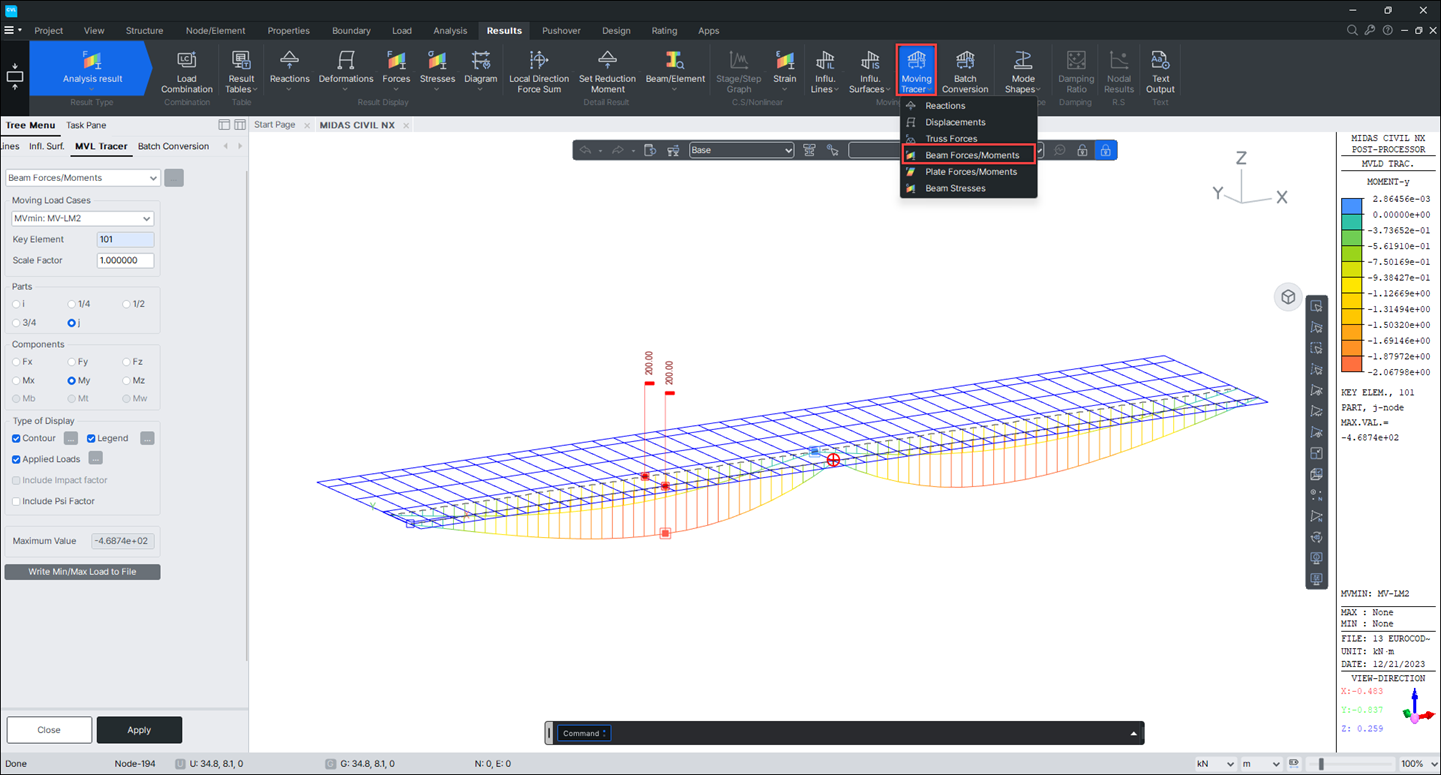Click the Applied Loads options '...' button
Viewport: 1441px width, 775px height.
(x=95, y=458)
